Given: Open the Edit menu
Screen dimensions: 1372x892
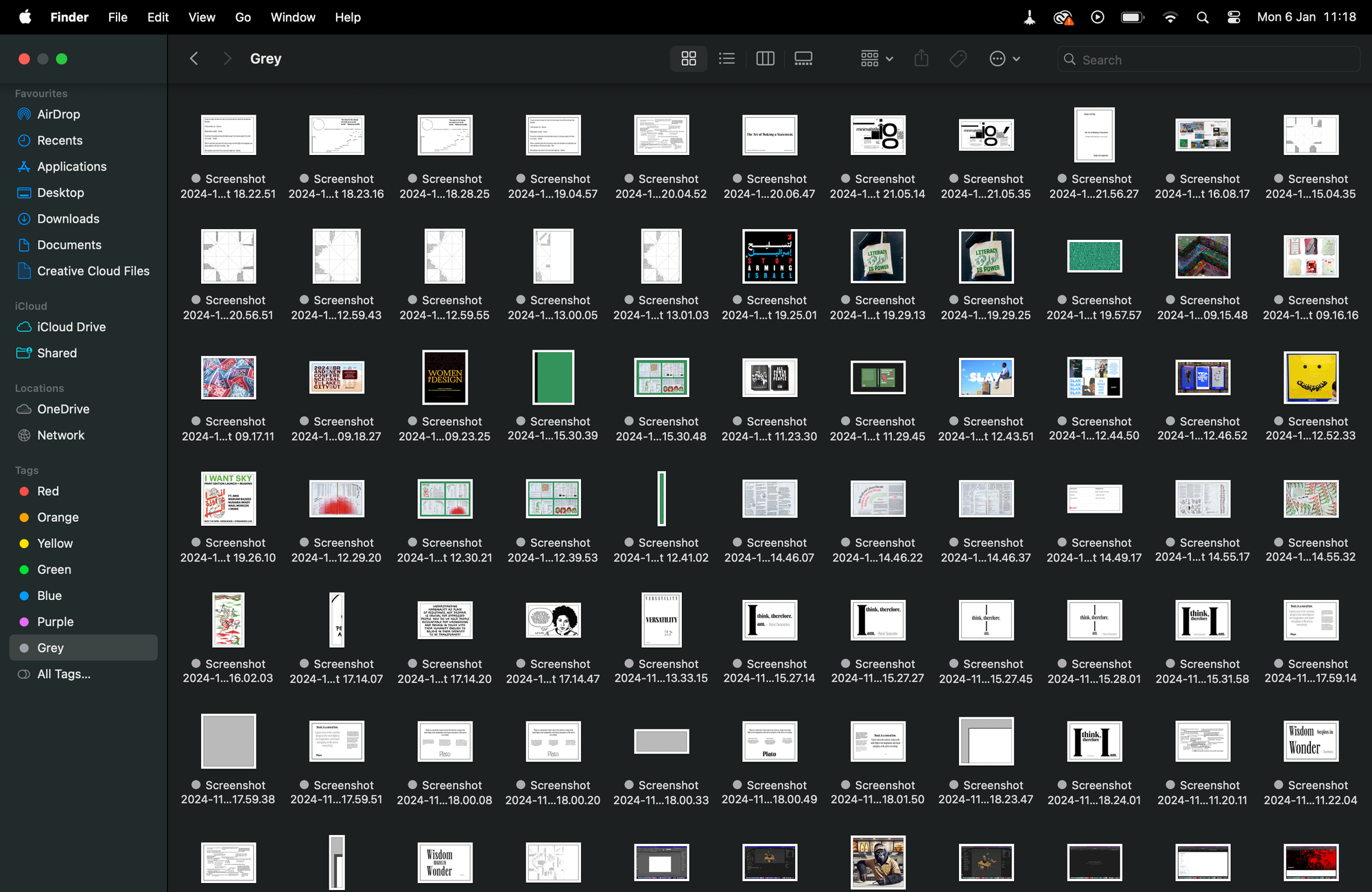Looking at the screenshot, I should pos(158,17).
